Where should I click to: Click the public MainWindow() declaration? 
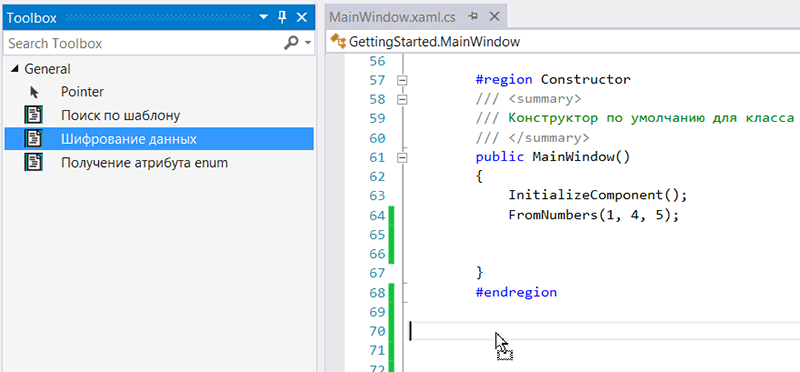click(553, 157)
